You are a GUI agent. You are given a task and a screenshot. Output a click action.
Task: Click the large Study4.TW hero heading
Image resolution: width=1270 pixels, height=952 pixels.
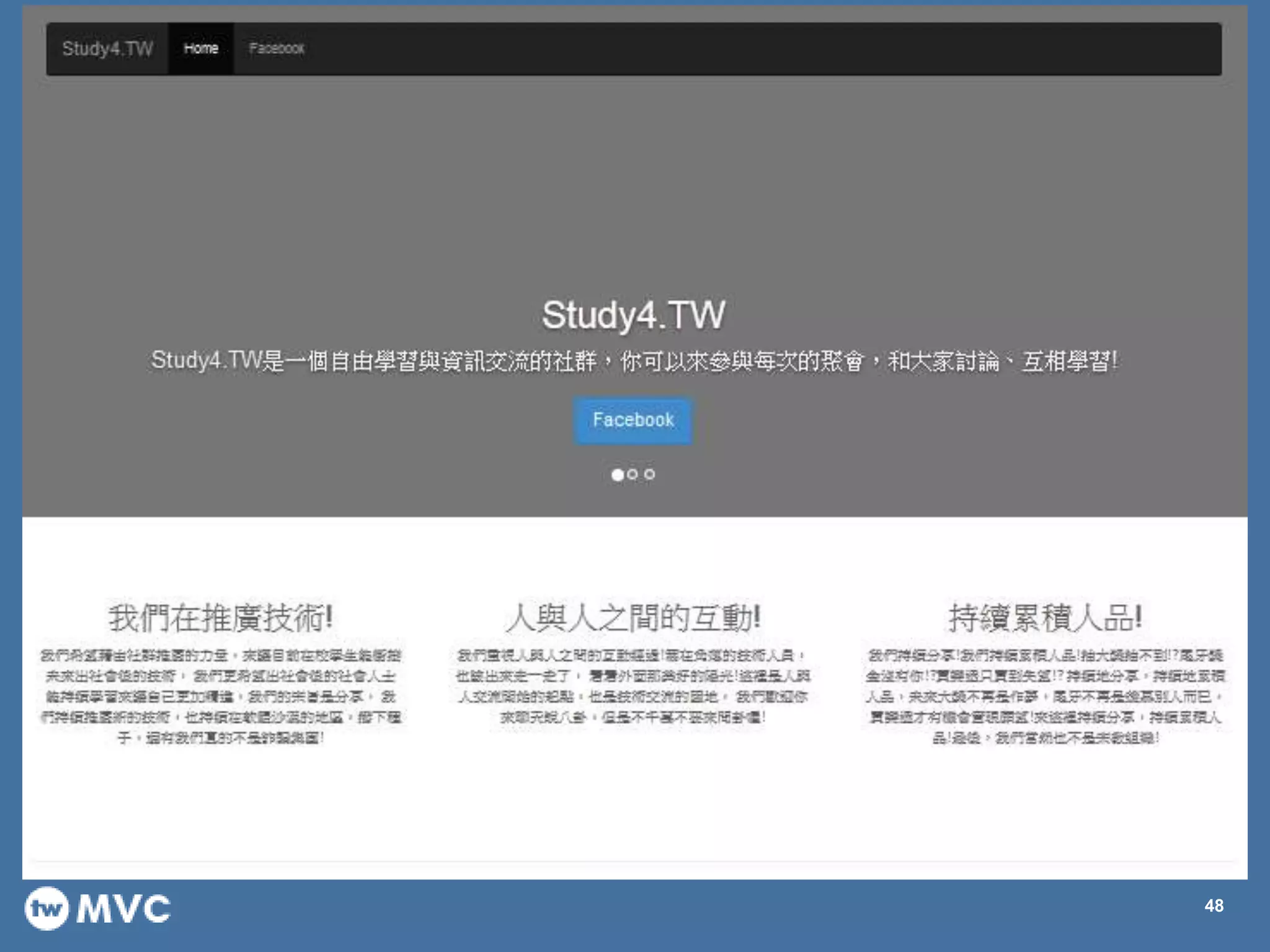tap(633, 315)
